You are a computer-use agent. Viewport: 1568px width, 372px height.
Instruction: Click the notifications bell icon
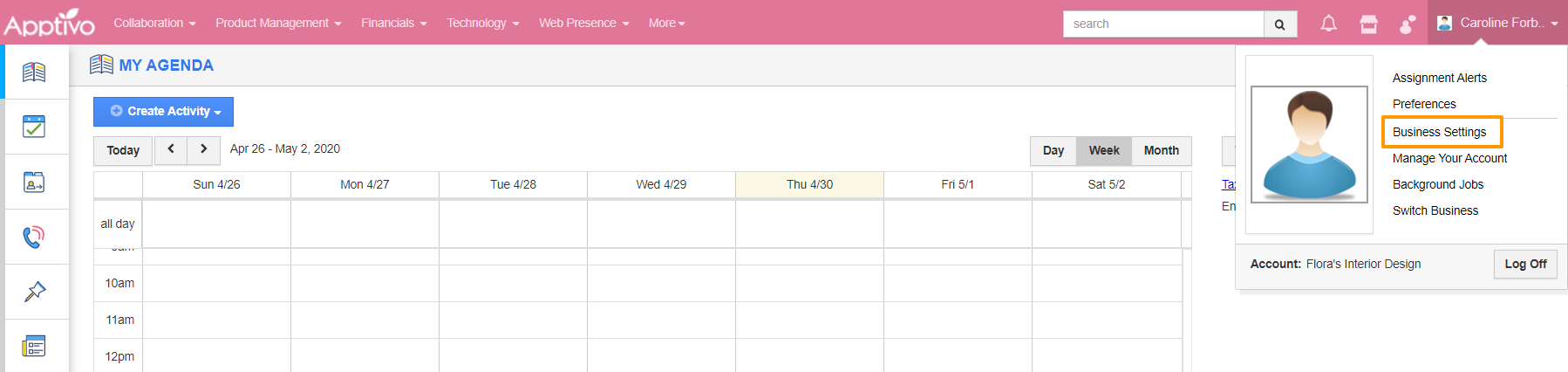point(1328,24)
